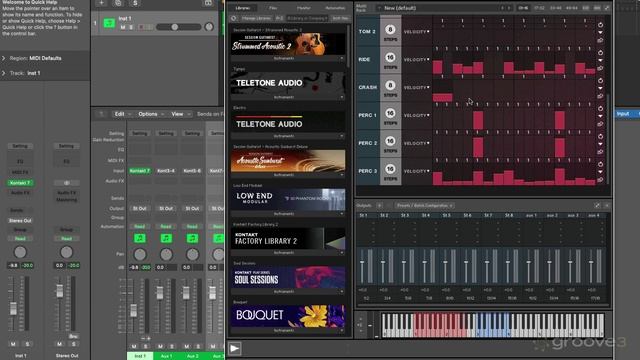This screenshot has width=640, height=360.
Task: Open the Presets / Batch Configuration dropdown
Action: [424, 205]
